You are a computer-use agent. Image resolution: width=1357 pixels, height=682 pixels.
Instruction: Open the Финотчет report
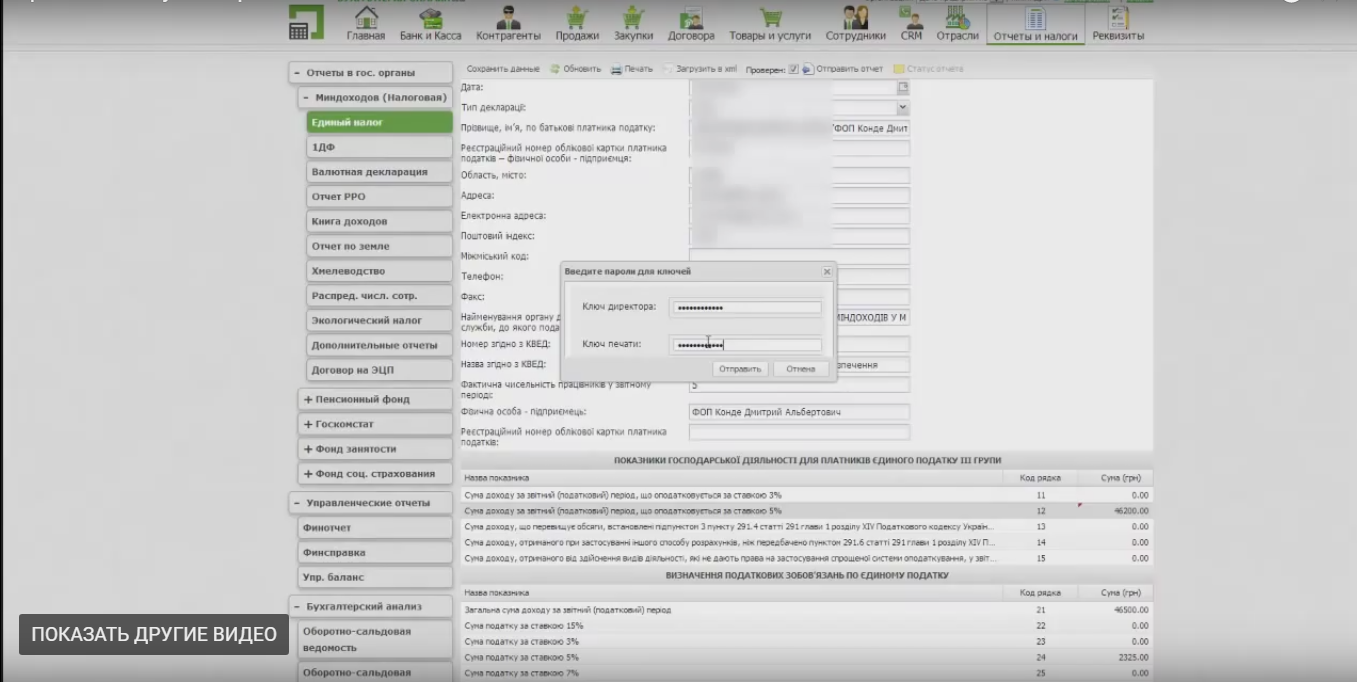[375, 528]
